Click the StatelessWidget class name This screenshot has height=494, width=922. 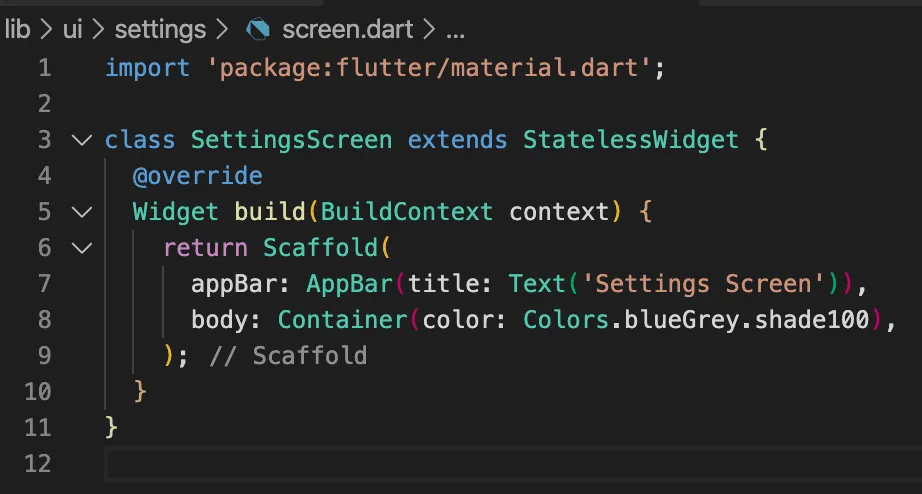631,140
